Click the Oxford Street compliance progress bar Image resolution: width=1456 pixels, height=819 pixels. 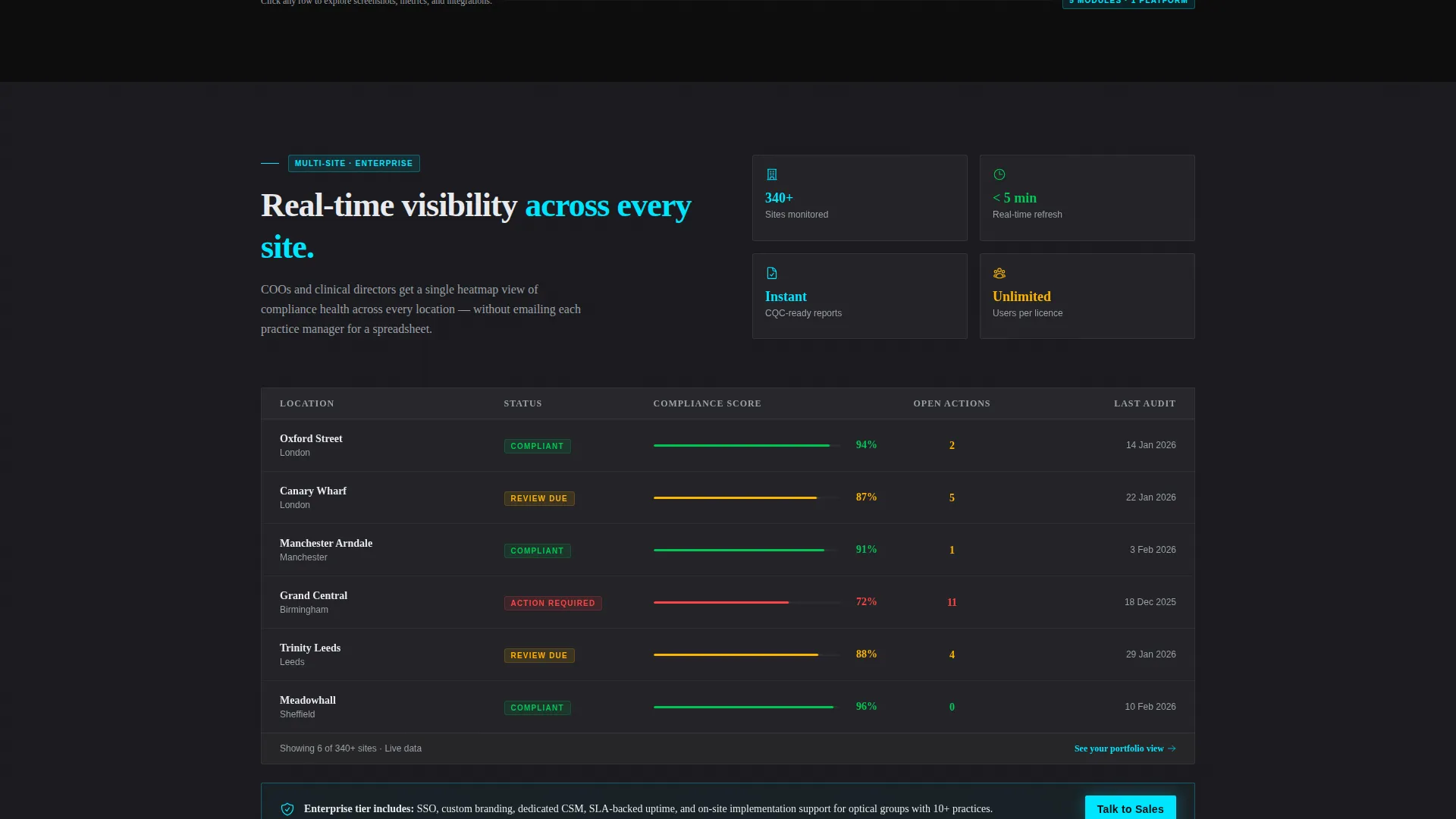(x=747, y=445)
